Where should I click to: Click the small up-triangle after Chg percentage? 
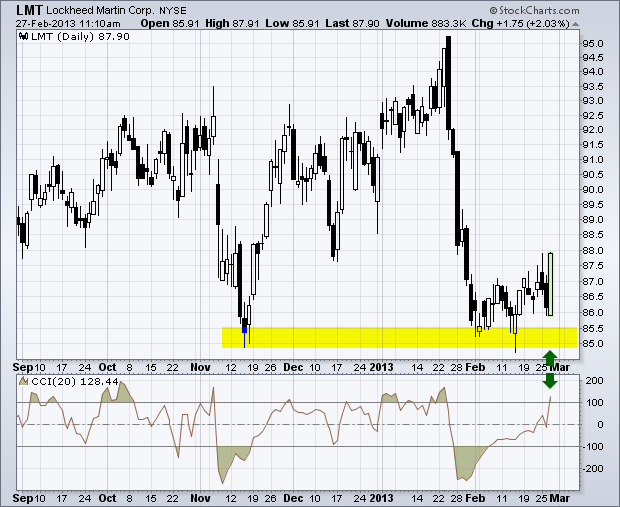(575, 24)
